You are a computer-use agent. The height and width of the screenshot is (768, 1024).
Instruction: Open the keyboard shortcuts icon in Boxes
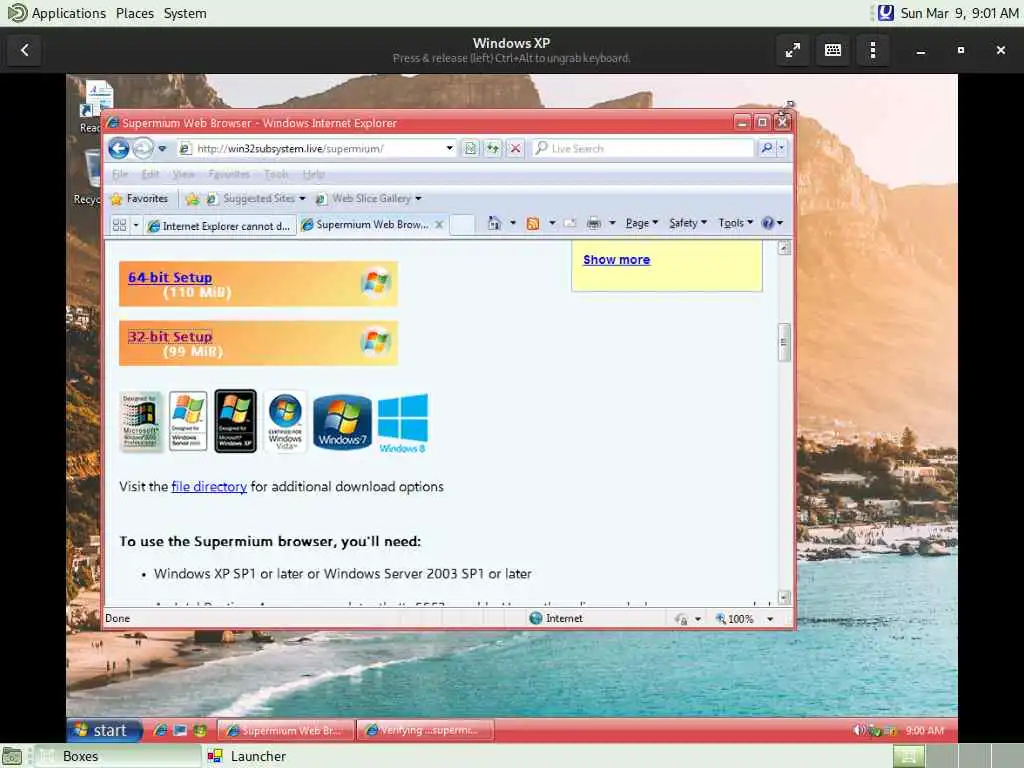[x=833, y=50]
